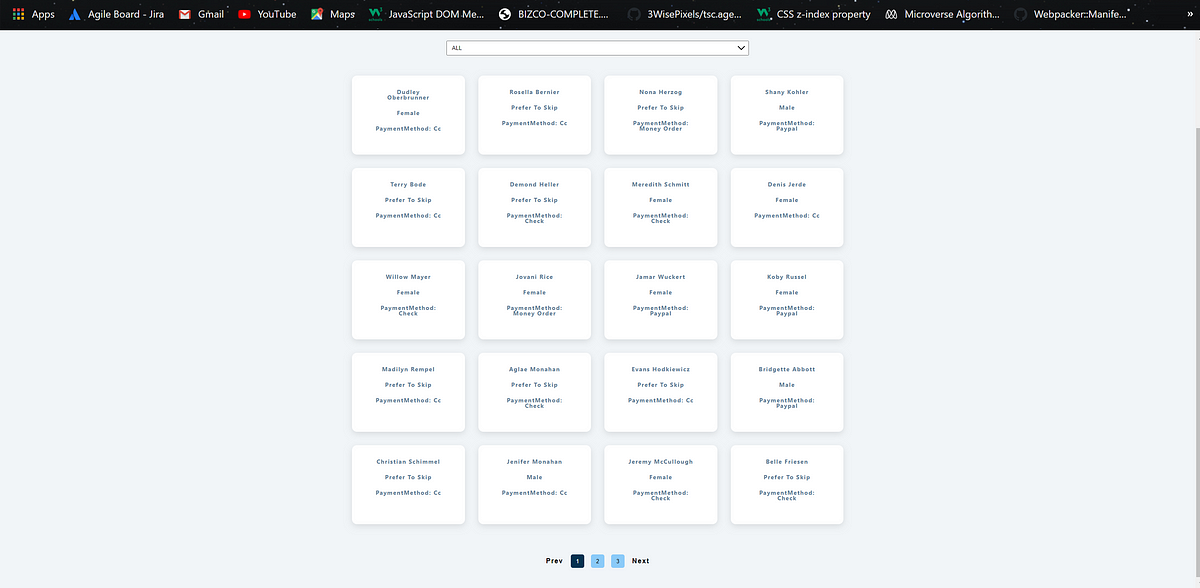Click the name Jenifer Monahan
This screenshot has width=1200, height=588.
tap(534, 462)
